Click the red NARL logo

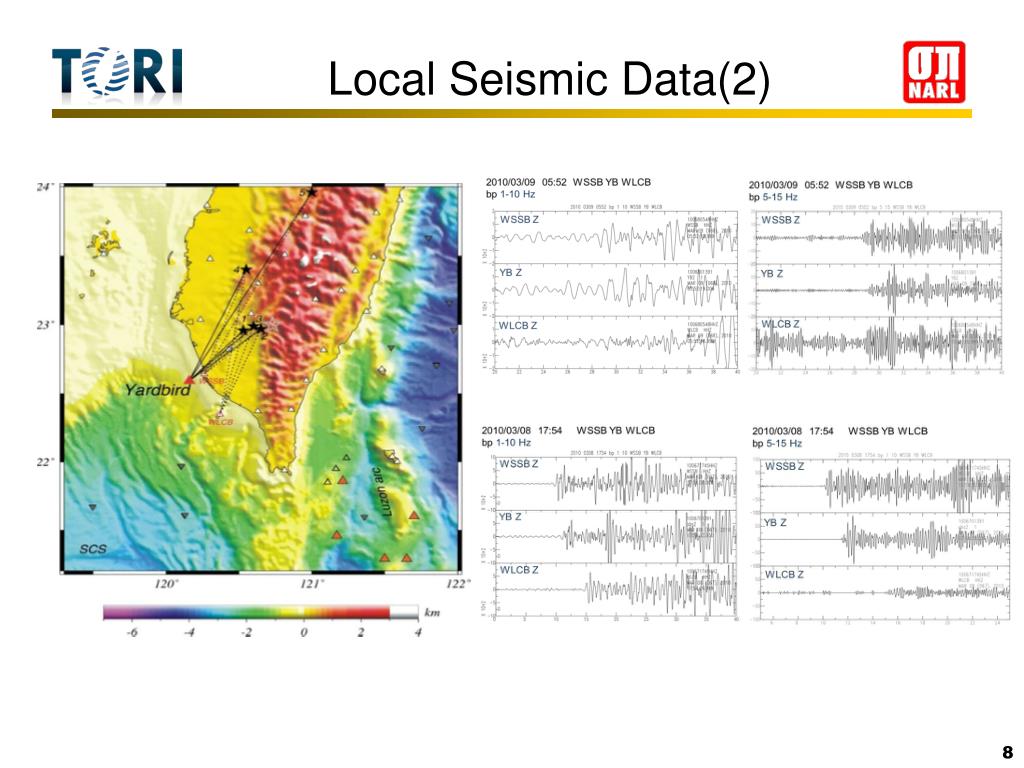click(x=934, y=72)
